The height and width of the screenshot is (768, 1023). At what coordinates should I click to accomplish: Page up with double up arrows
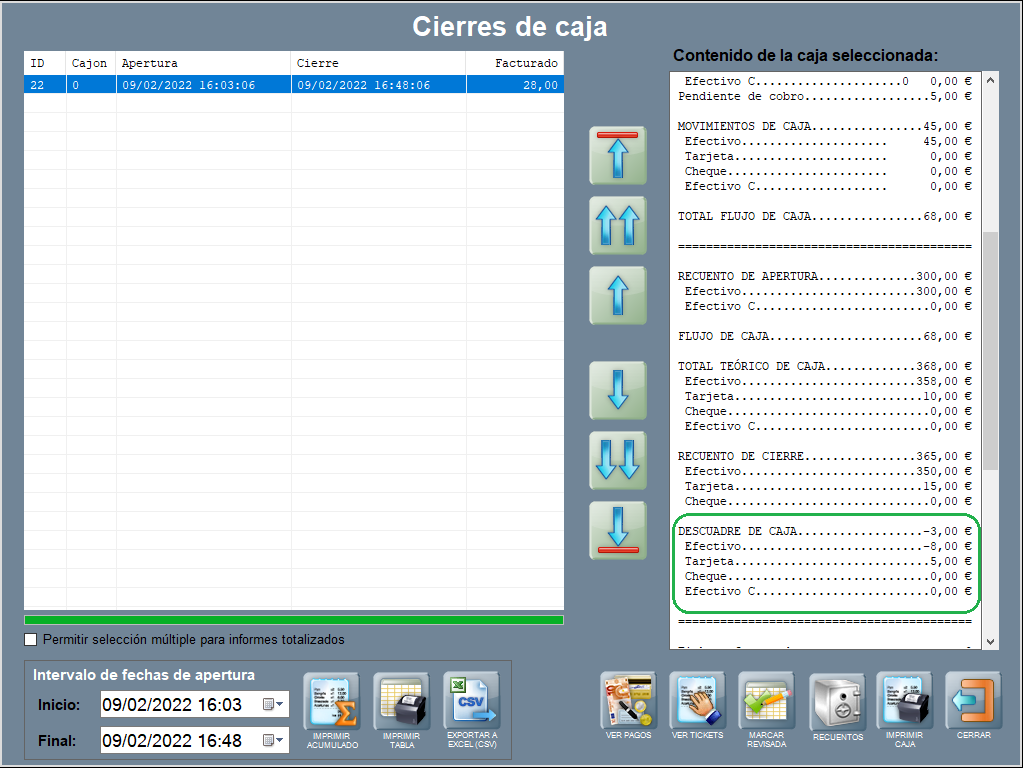(617, 225)
